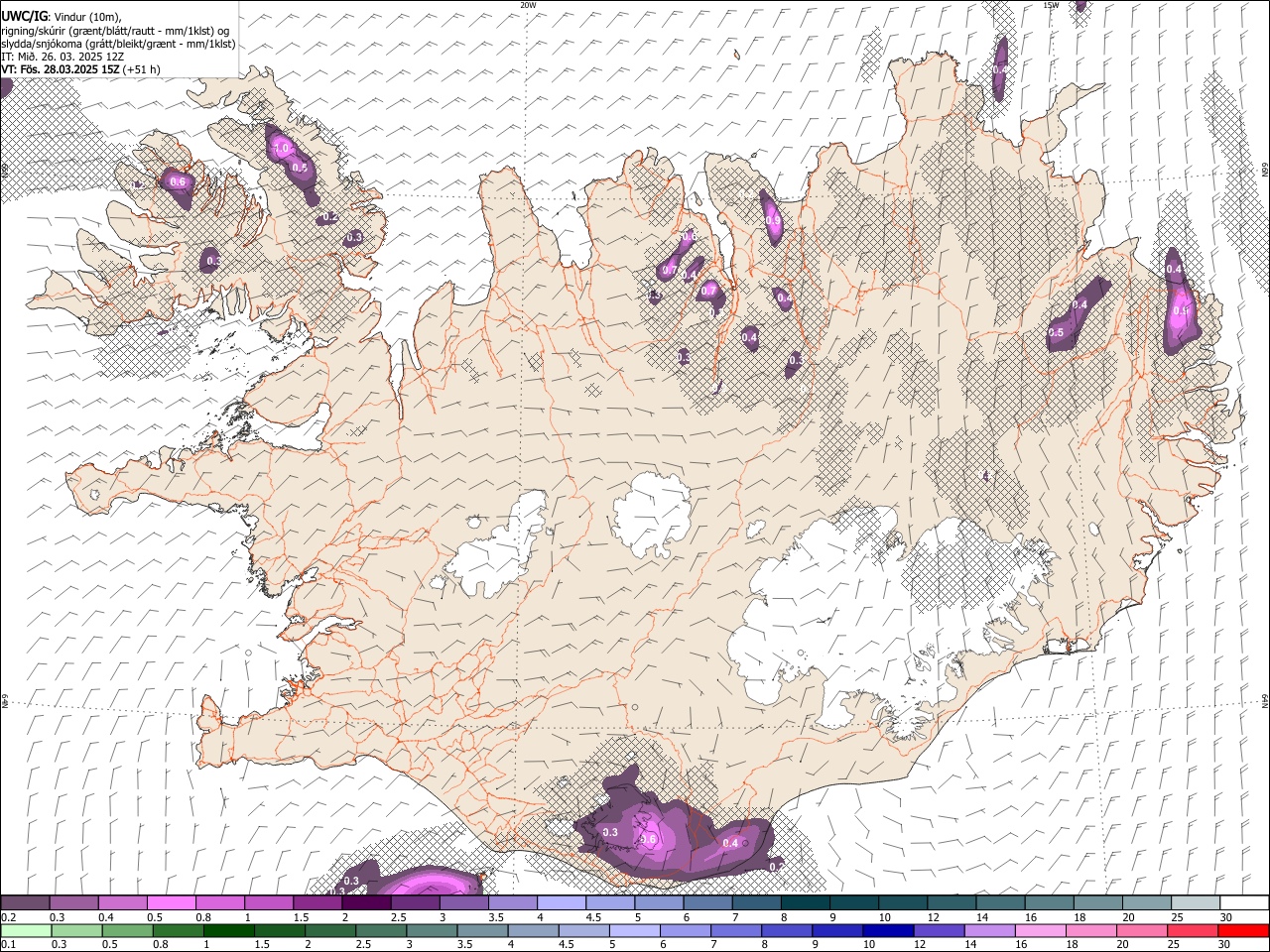
Task: Click the '30' label in the top legend row
Action: click(x=1225, y=917)
